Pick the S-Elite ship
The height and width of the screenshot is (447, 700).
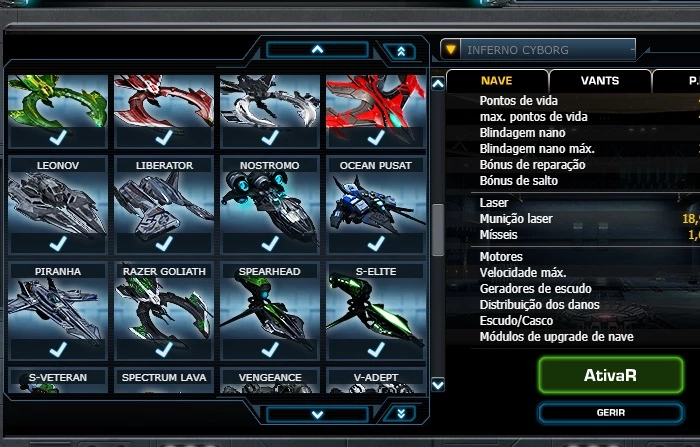point(375,311)
